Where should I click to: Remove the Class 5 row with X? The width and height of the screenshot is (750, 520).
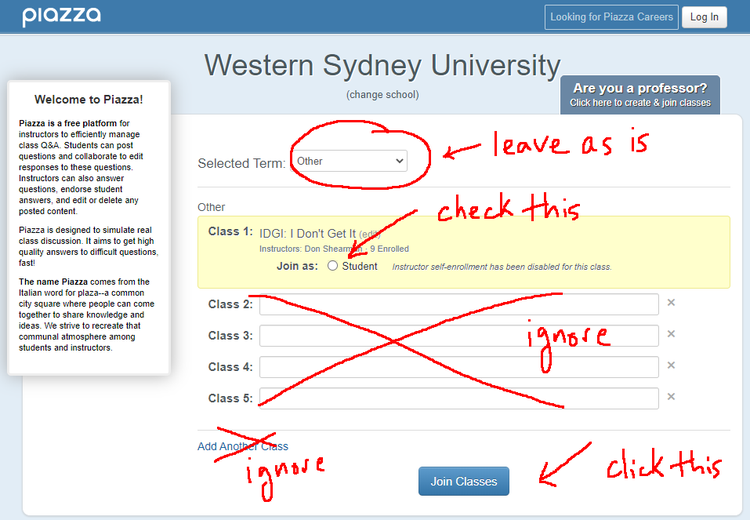(671, 397)
